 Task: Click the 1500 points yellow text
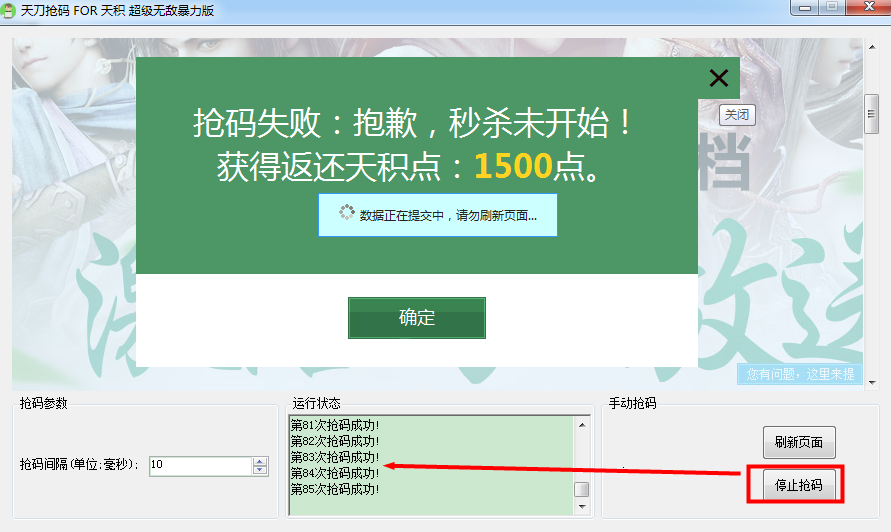(x=513, y=166)
